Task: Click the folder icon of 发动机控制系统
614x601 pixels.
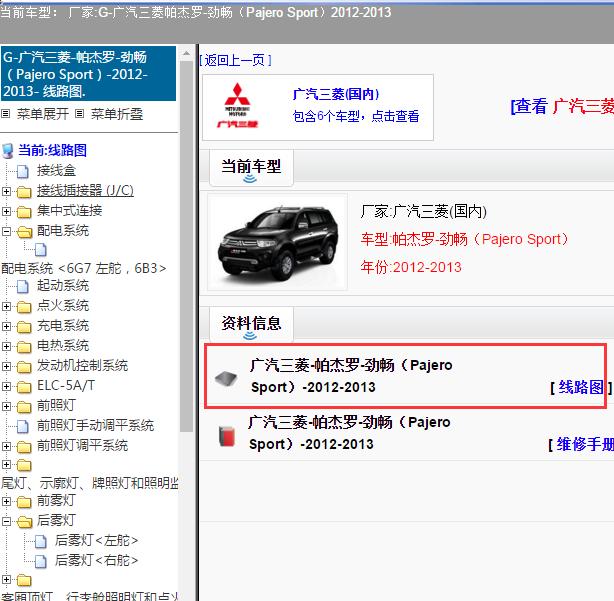Action: click(x=24, y=366)
